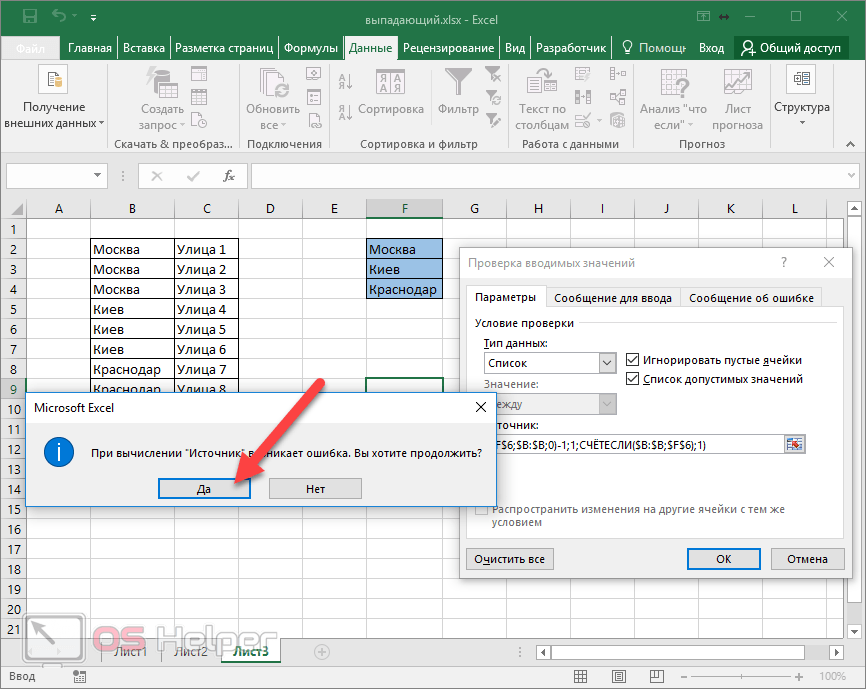Click Text to Columns icon
The image size is (866, 689).
pyautogui.click(x=543, y=83)
